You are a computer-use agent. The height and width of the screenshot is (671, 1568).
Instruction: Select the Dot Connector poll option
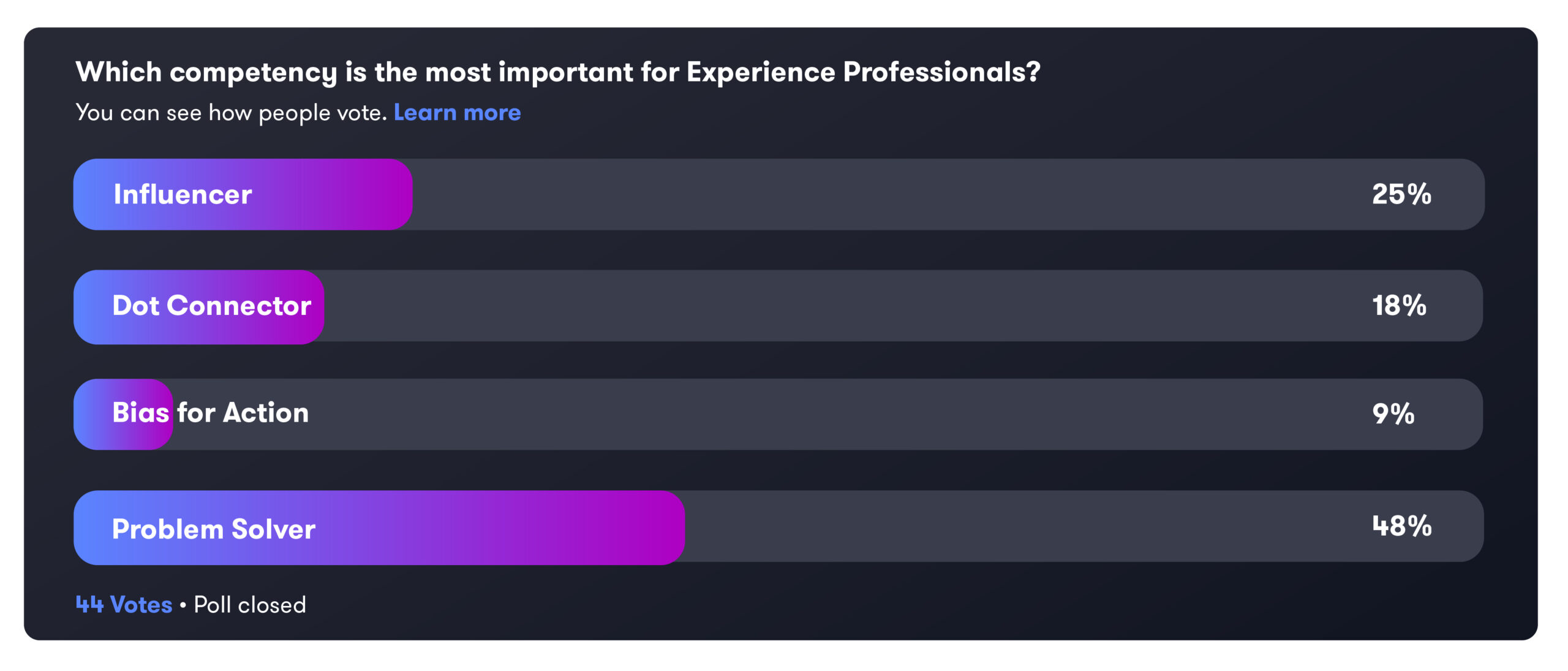point(778,306)
